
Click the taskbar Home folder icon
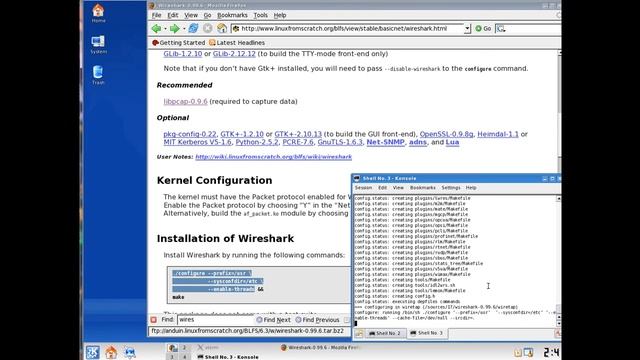pyautogui.click(x=111, y=352)
